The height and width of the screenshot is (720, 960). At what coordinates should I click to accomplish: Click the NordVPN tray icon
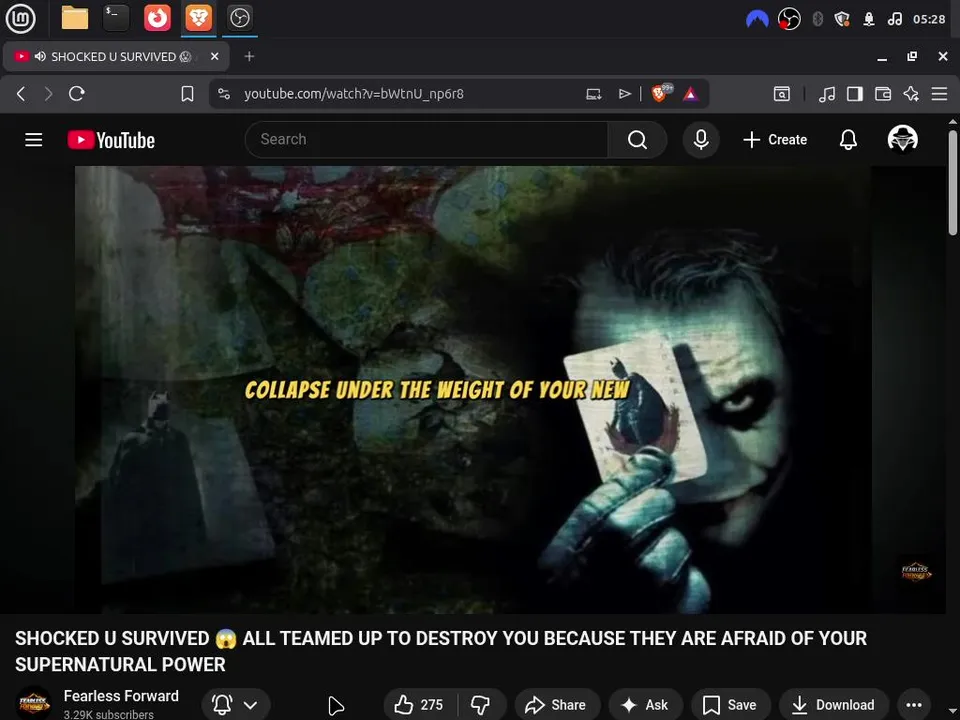(x=757, y=20)
